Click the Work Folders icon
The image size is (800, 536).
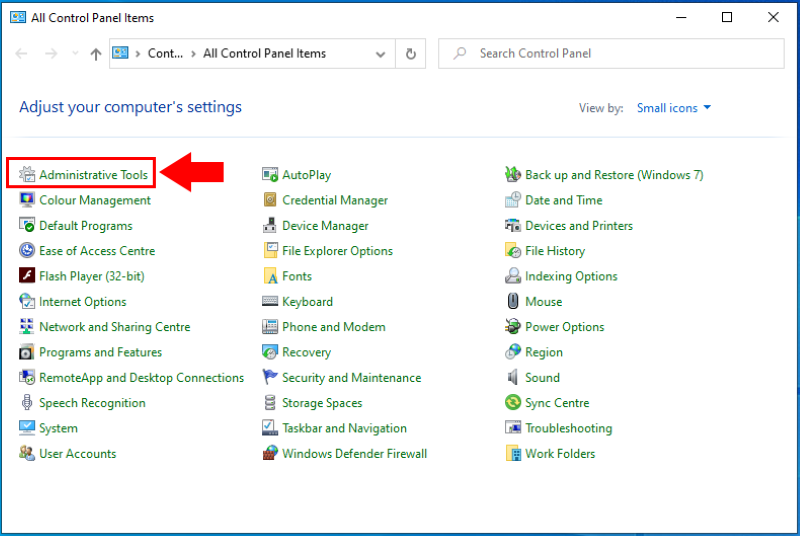513,453
